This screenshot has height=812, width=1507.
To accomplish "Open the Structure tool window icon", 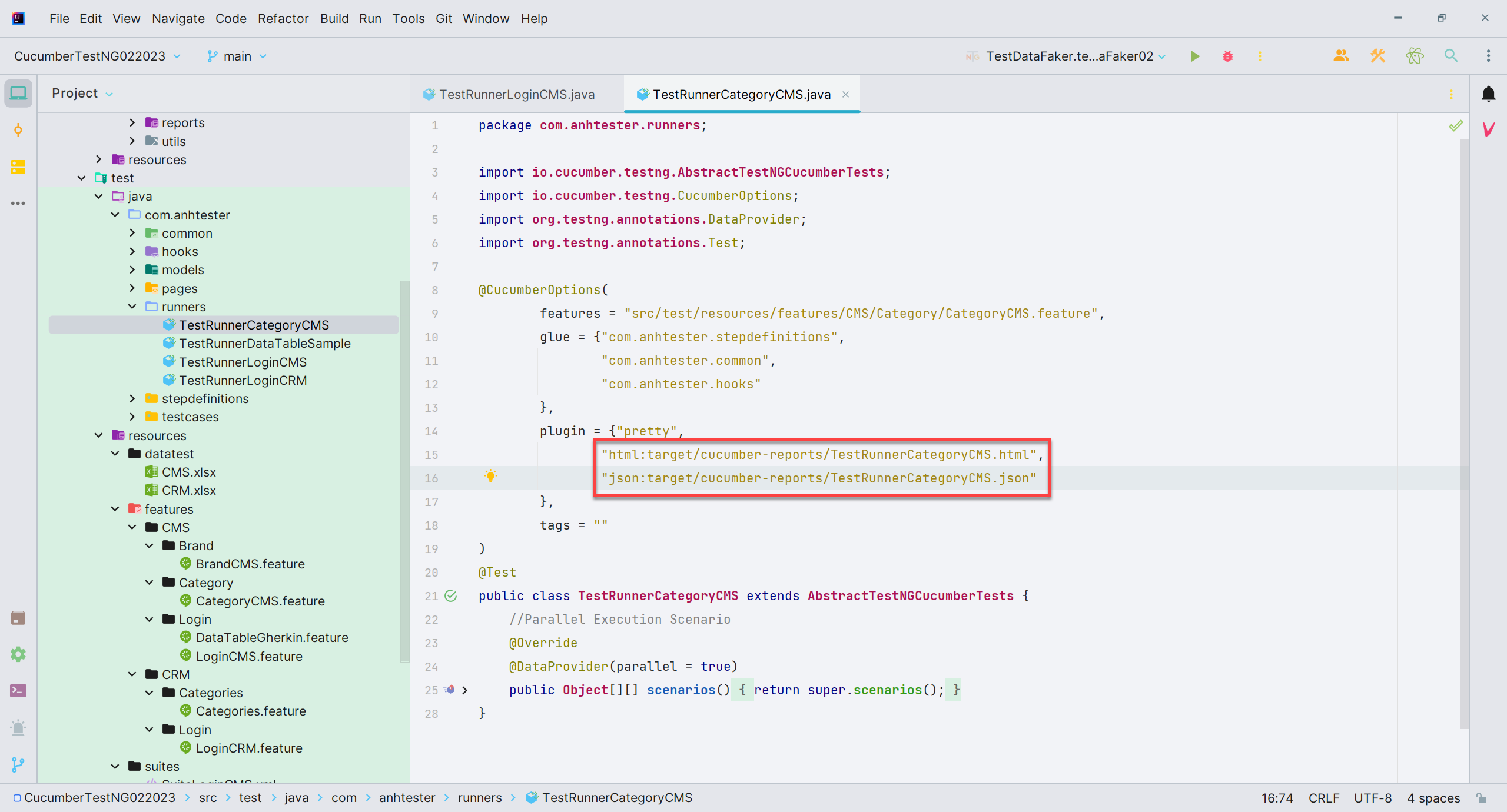I will (x=18, y=167).
